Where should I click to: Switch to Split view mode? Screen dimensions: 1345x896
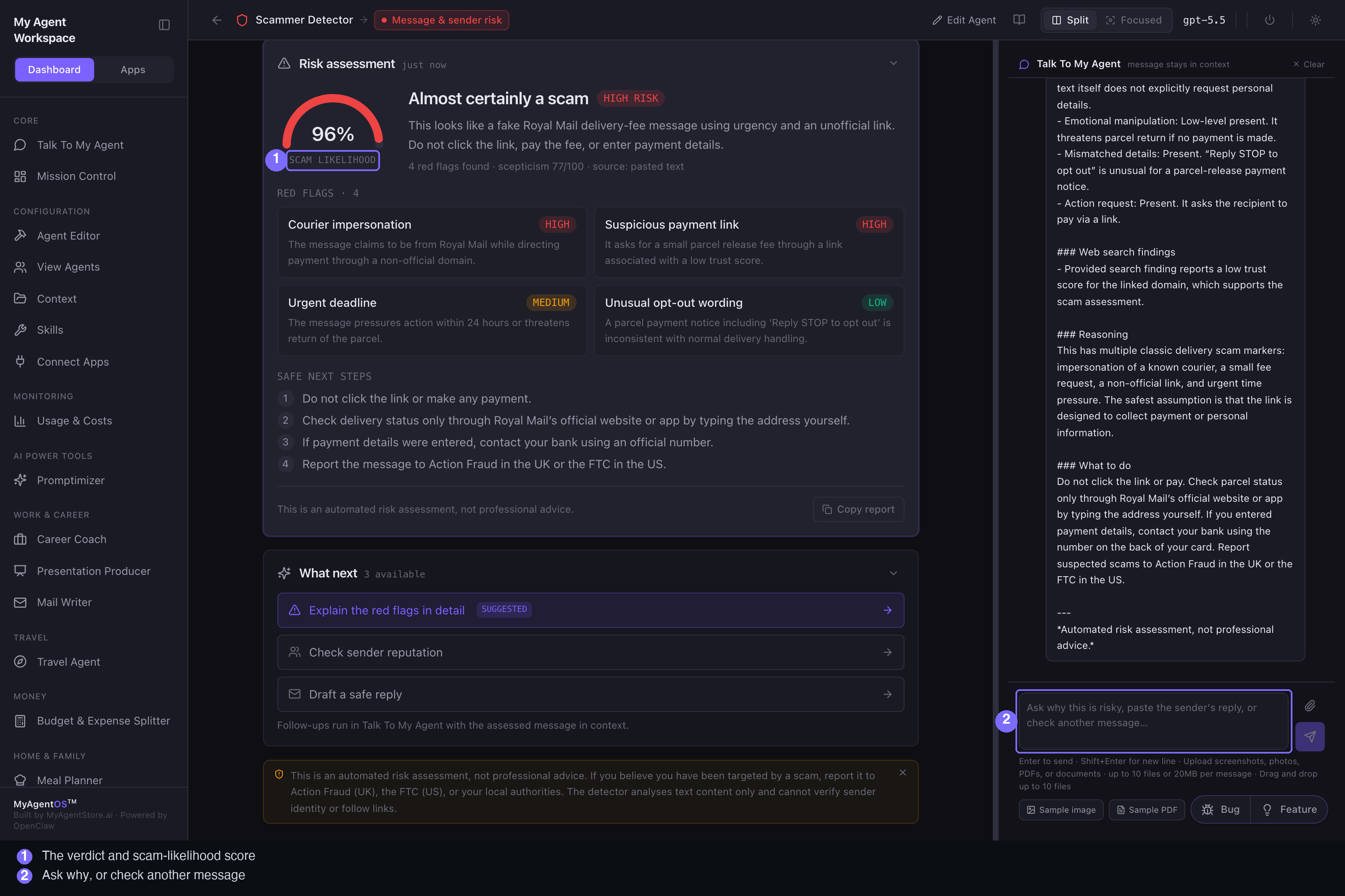click(x=1070, y=20)
